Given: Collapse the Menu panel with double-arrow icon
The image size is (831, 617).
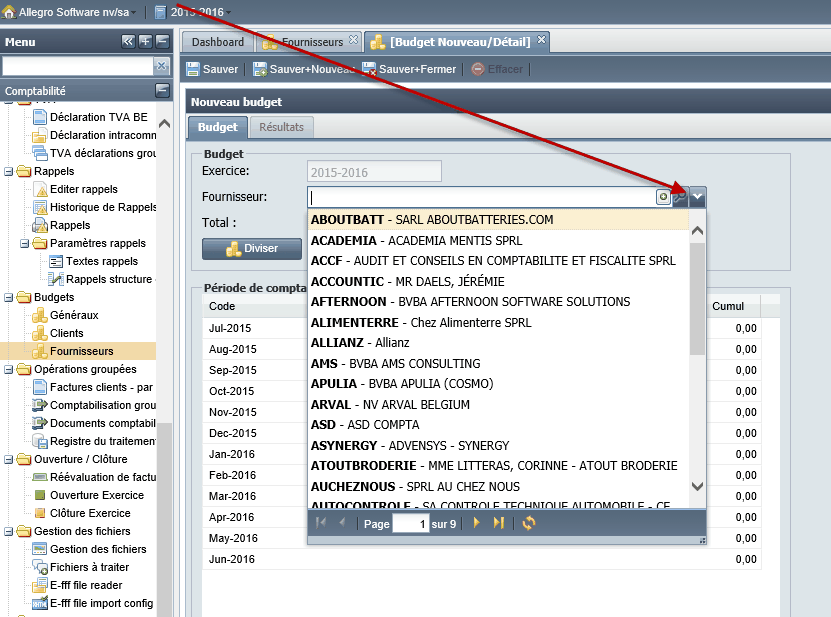Looking at the screenshot, I should click(x=128, y=41).
